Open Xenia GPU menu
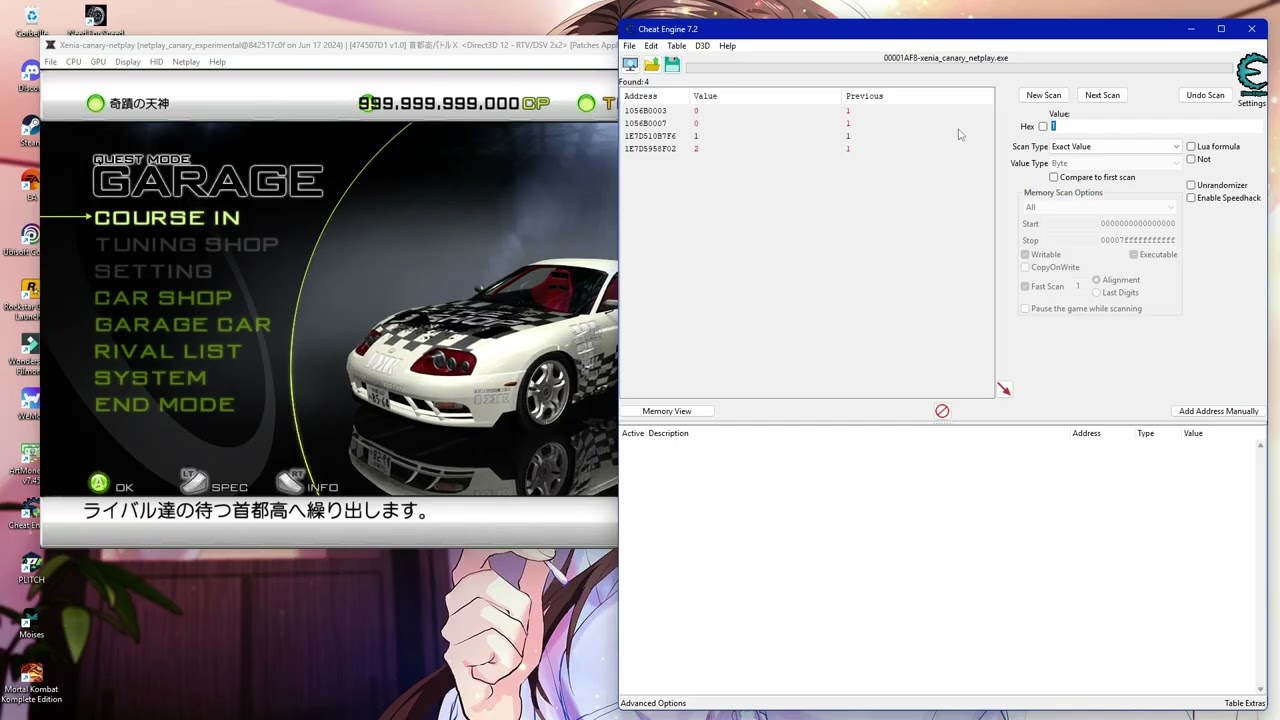1280x720 pixels. [98, 62]
